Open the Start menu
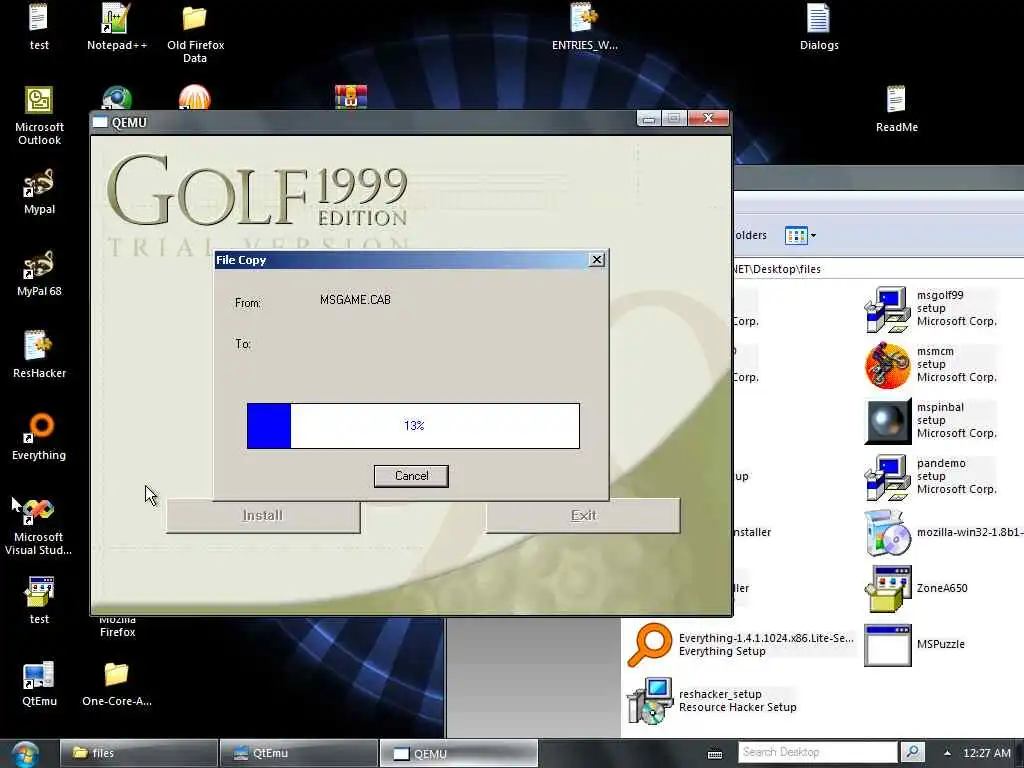This screenshot has height=768, width=1024. [25, 754]
